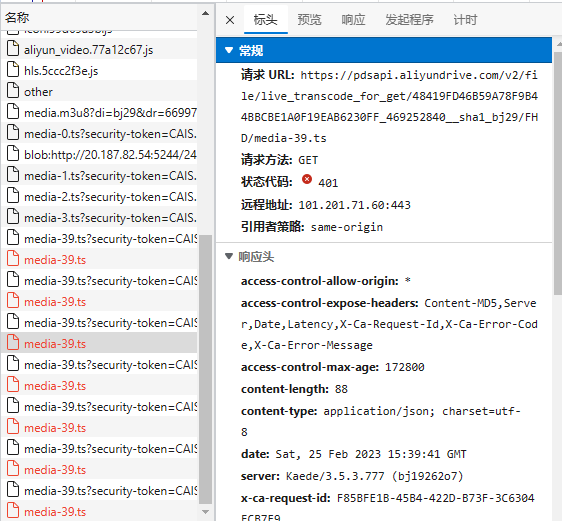Click the content-length value 88
This screenshot has width=562, height=521.
(x=341, y=389)
